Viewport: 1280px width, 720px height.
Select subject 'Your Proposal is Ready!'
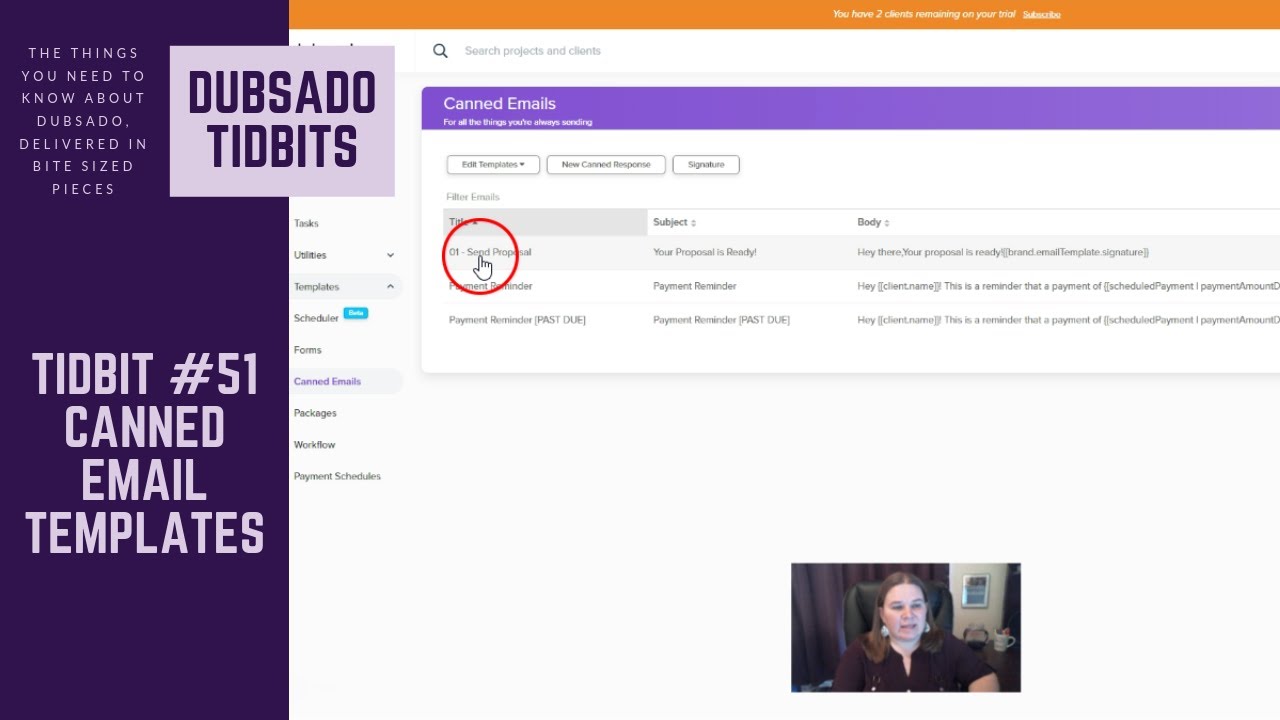[705, 252]
